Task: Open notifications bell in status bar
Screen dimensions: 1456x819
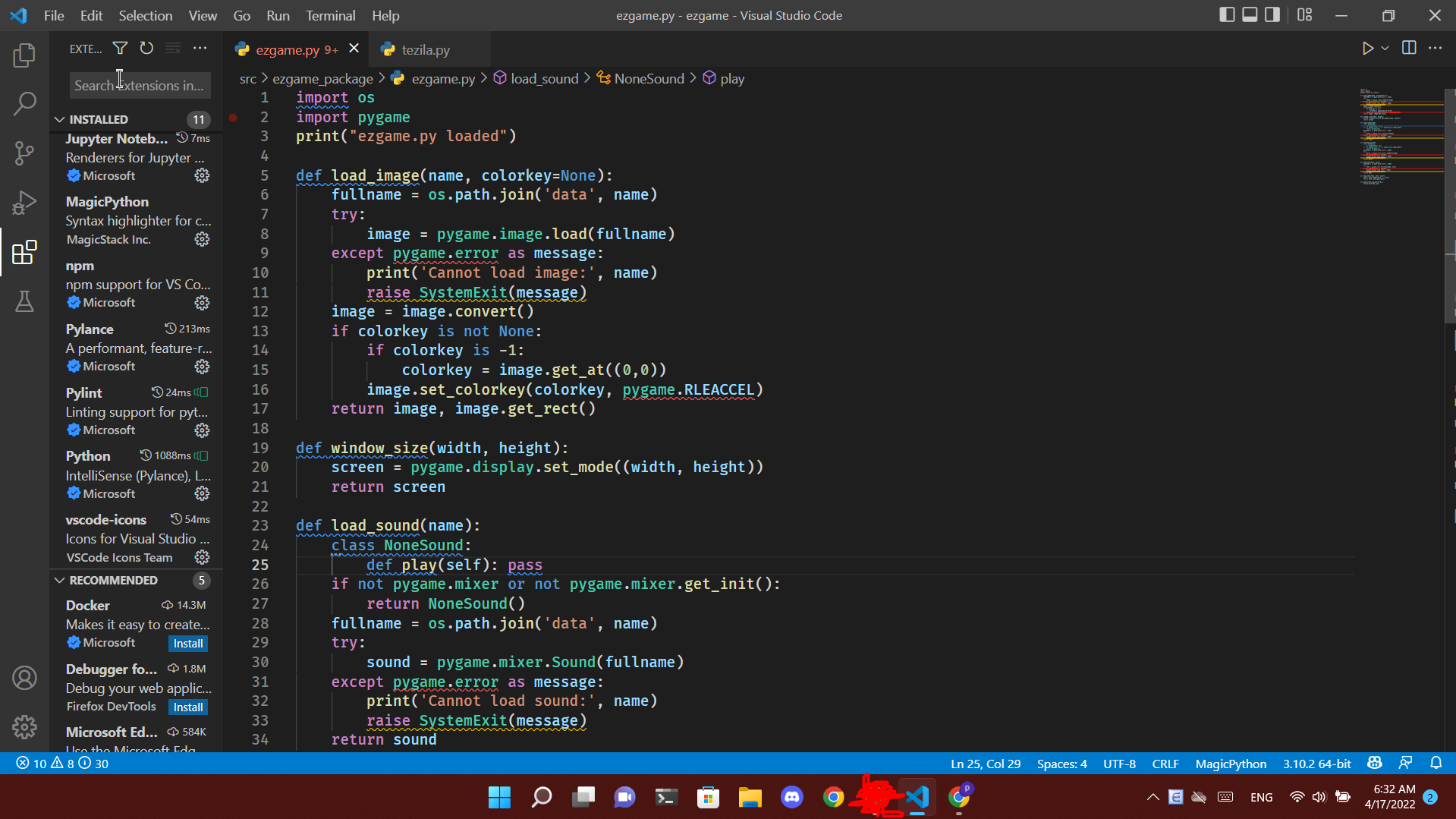Action: (x=1436, y=764)
